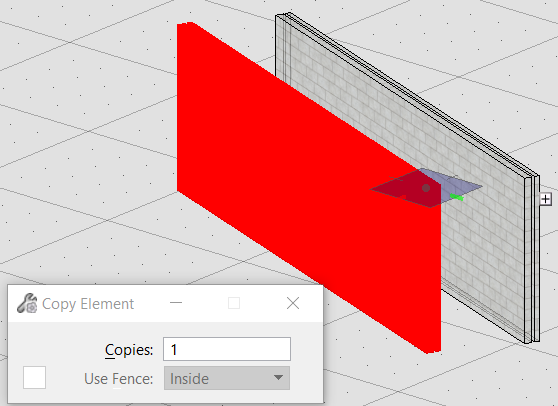Click the Use Fence label

(119, 379)
